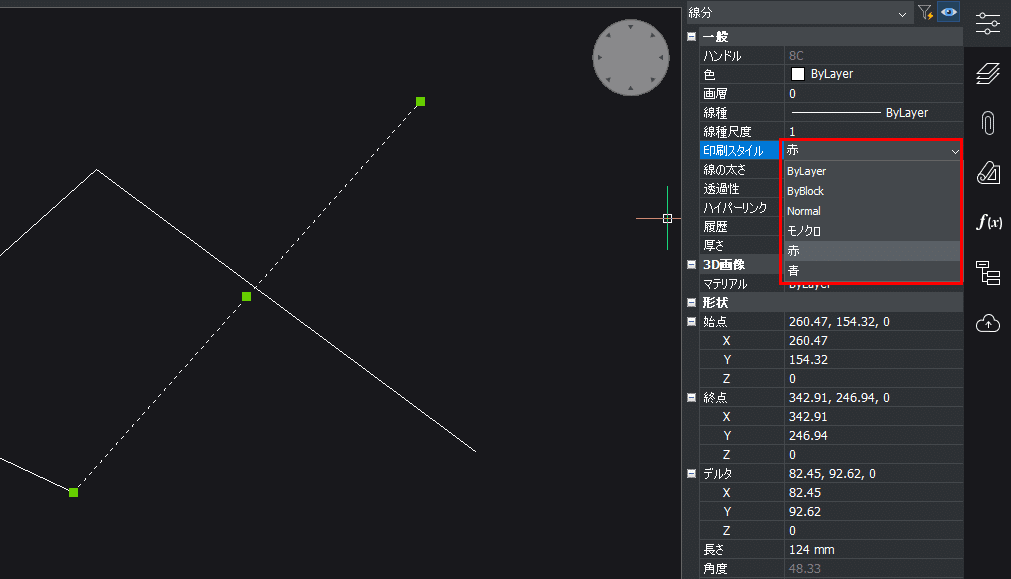Choose ByLayer in print style list
Image resolution: width=1011 pixels, height=579 pixels.
tap(871, 171)
